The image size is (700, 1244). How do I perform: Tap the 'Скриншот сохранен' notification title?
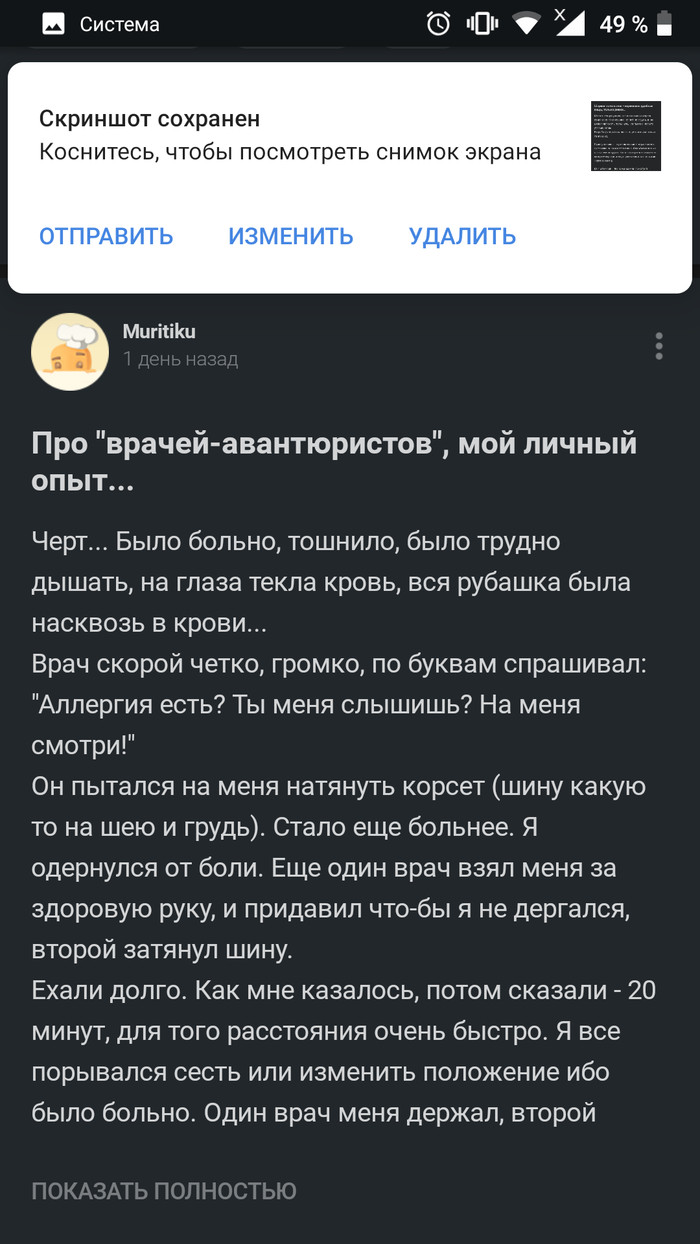(149, 119)
